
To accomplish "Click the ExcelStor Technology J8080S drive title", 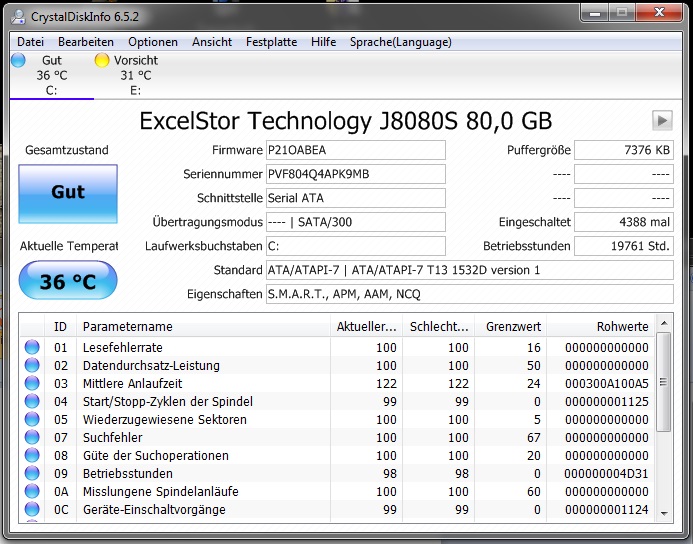I will pyautogui.click(x=346, y=121).
